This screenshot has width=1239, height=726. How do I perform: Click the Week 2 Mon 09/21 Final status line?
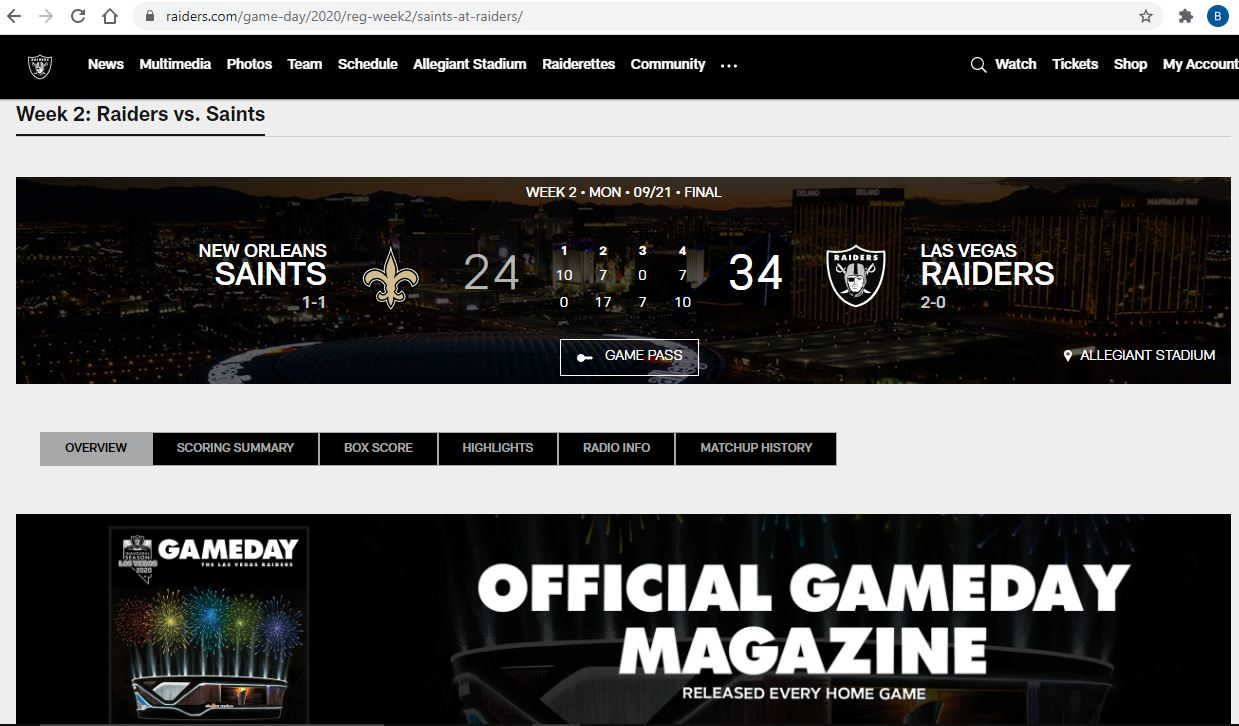pos(623,192)
